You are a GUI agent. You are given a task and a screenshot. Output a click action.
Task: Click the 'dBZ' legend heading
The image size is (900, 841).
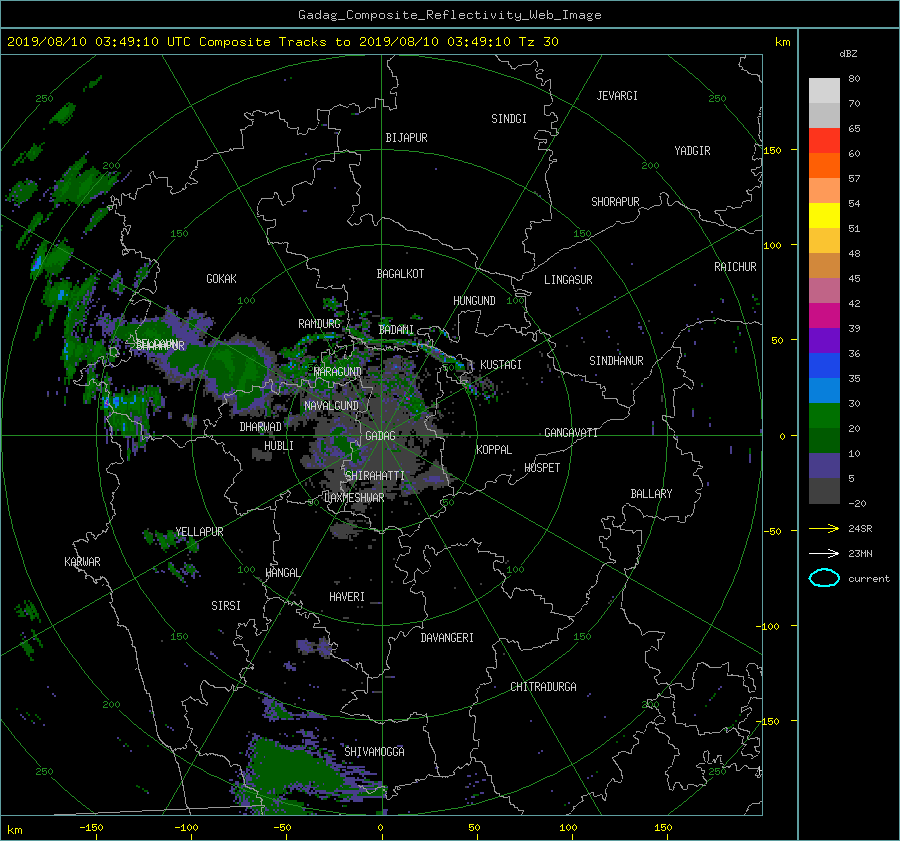click(848, 54)
